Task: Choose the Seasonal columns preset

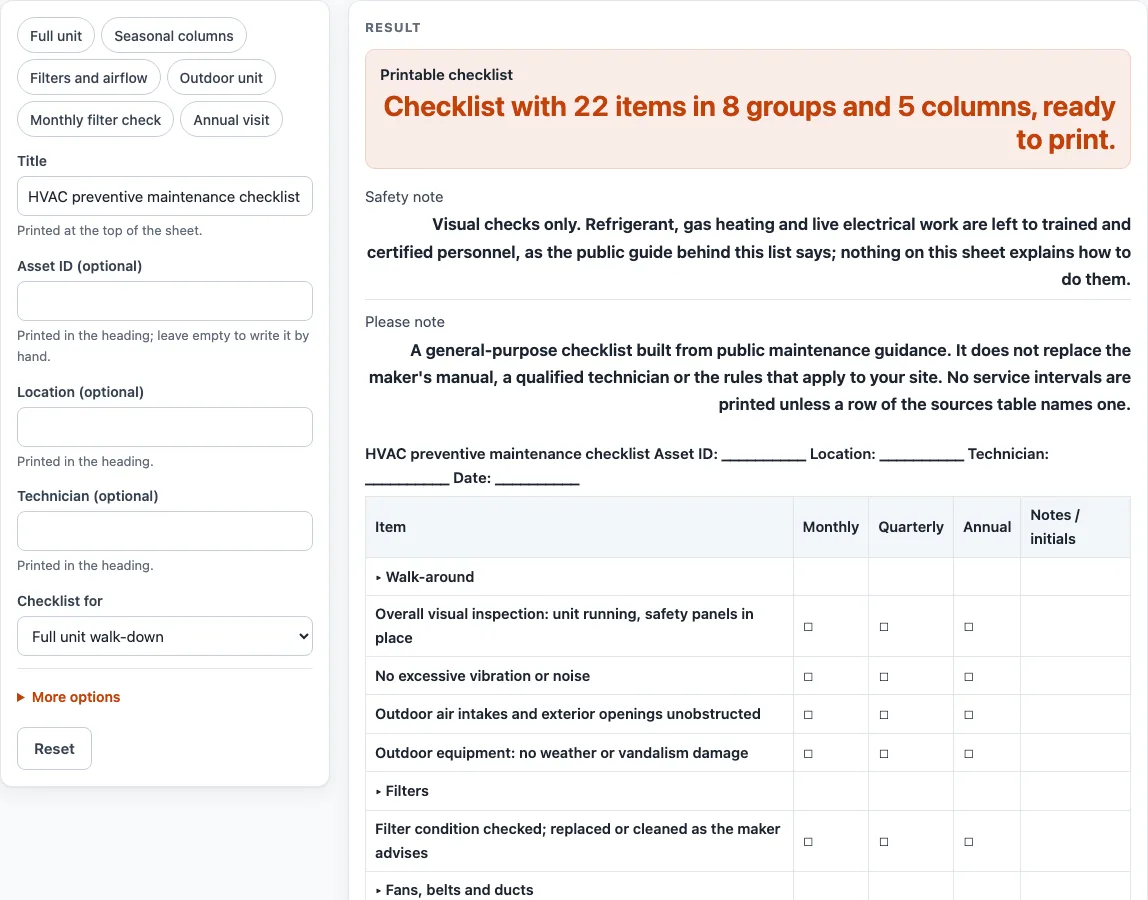Action: pyautogui.click(x=174, y=36)
